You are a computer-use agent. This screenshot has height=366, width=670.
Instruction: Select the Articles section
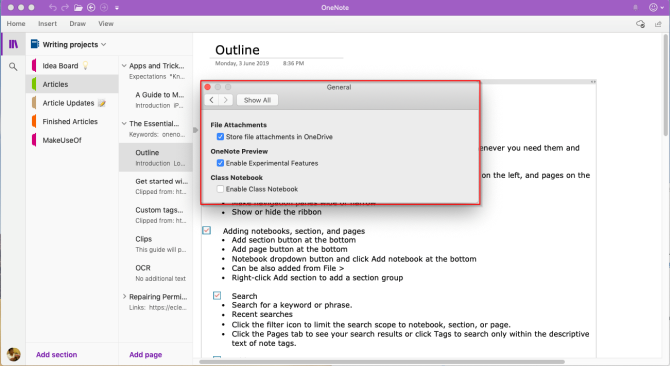coord(72,84)
